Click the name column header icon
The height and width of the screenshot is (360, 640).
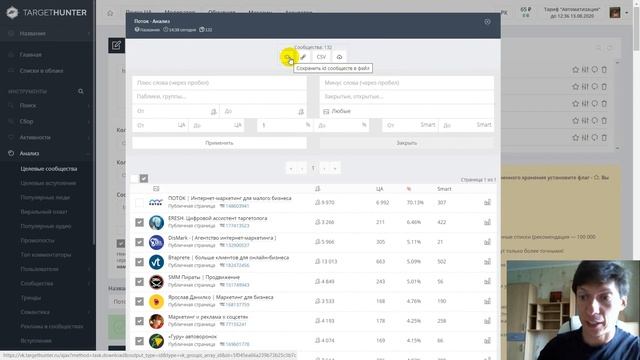click(156, 189)
